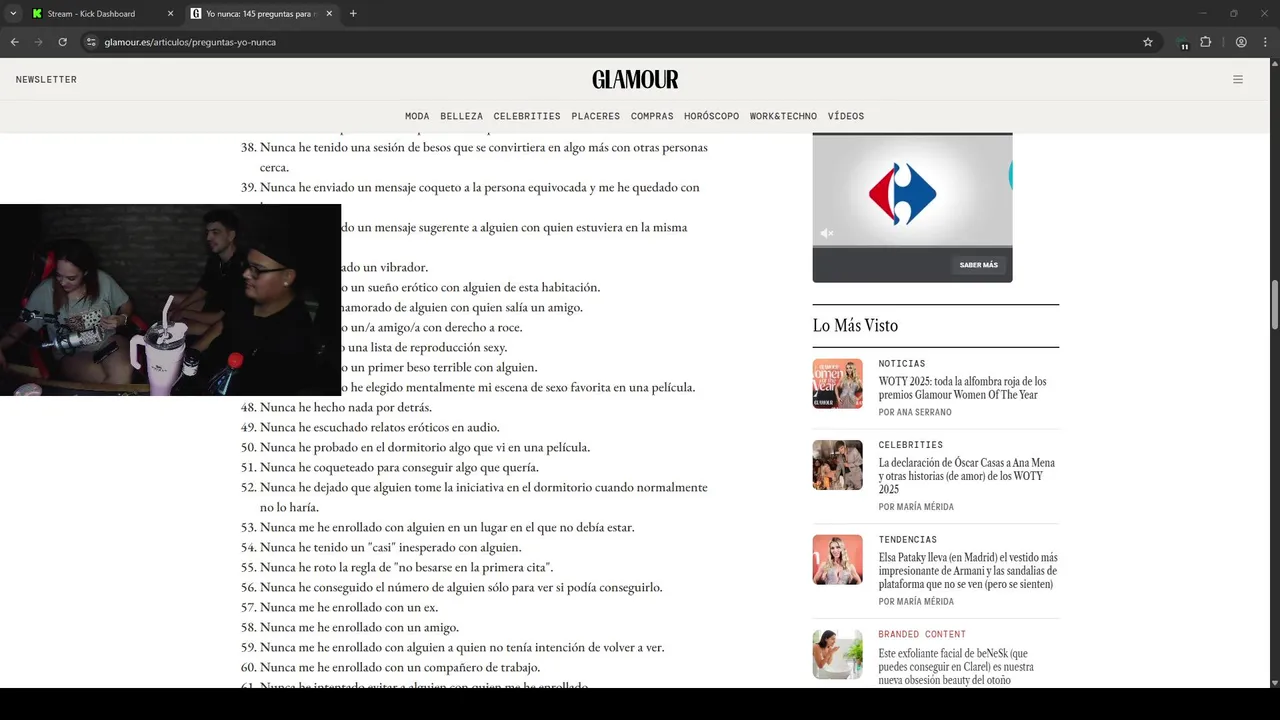Viewport: 1280px width, 720px height.
Task: Open the Extensions puzzle menu
Action: click(1205, 42)
